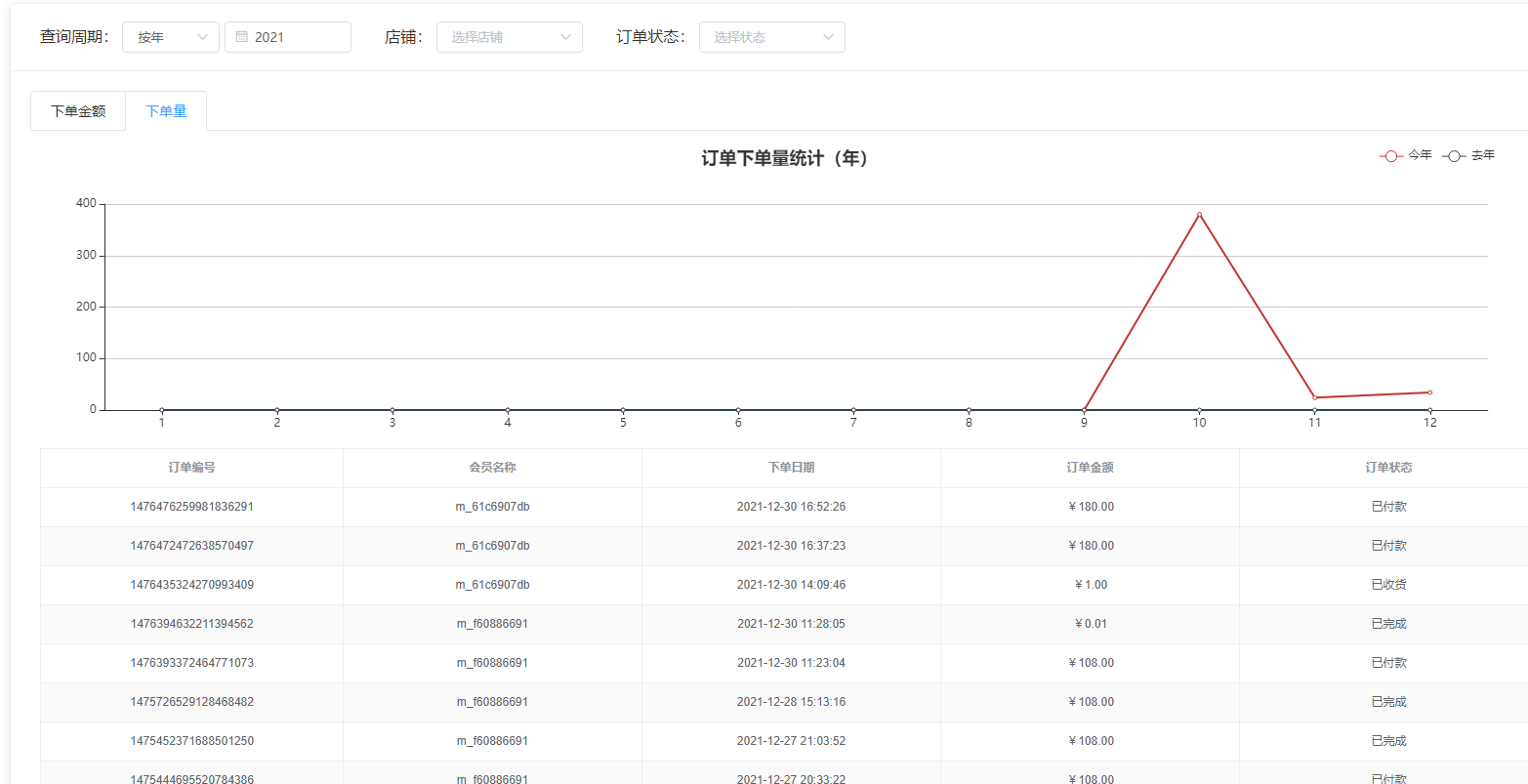Click the date 2021-12-30 16:52:26
Screen dimensions: 1528x784
point(791,507)
